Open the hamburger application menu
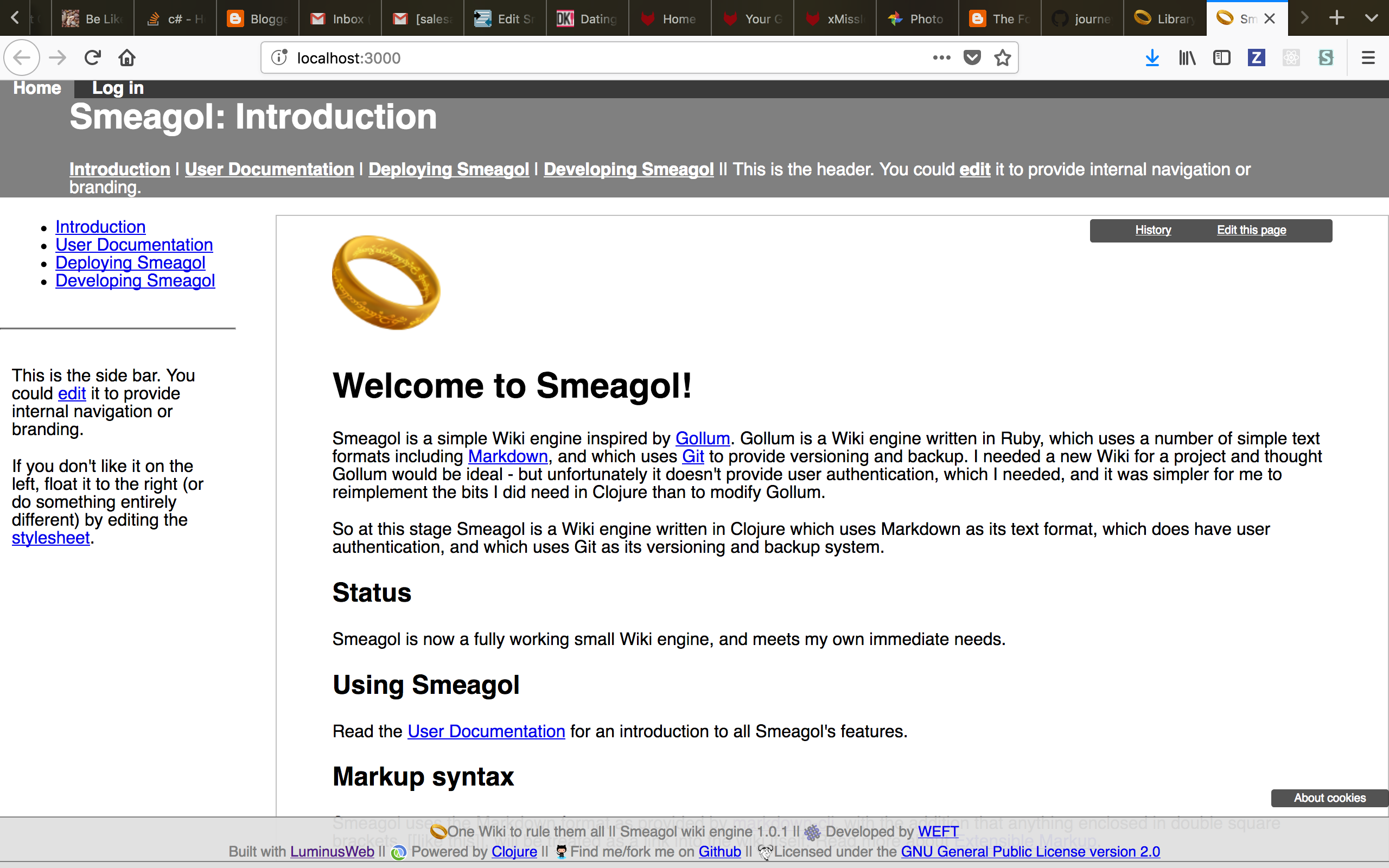 (1368, 58)
